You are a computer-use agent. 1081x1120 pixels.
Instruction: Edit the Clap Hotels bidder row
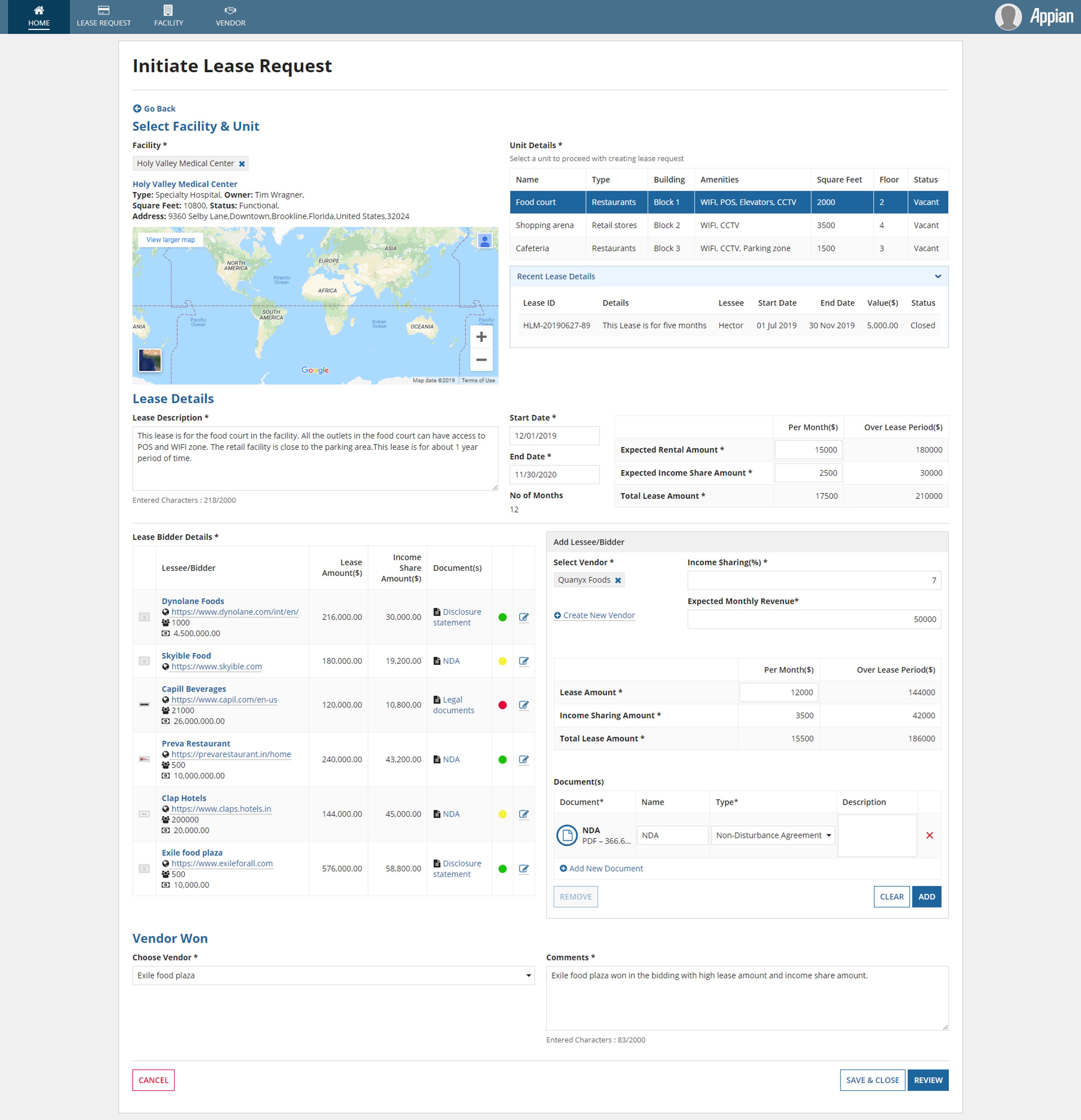[524, 814]
